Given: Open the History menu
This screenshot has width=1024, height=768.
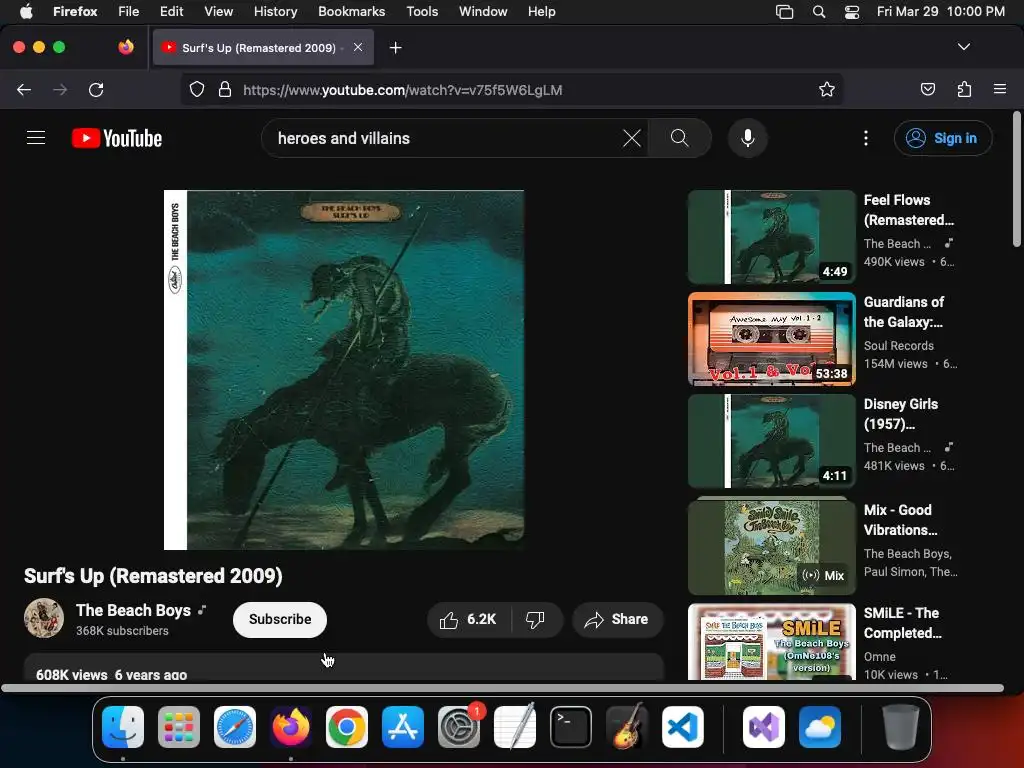Looking at the screenshot, I should [275, 11].
